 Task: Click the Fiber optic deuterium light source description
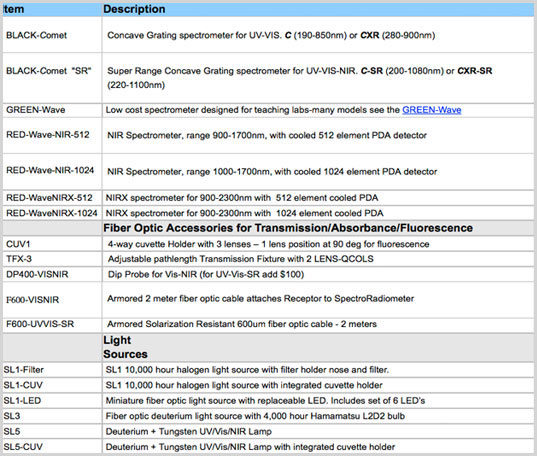tap(255, 416)
